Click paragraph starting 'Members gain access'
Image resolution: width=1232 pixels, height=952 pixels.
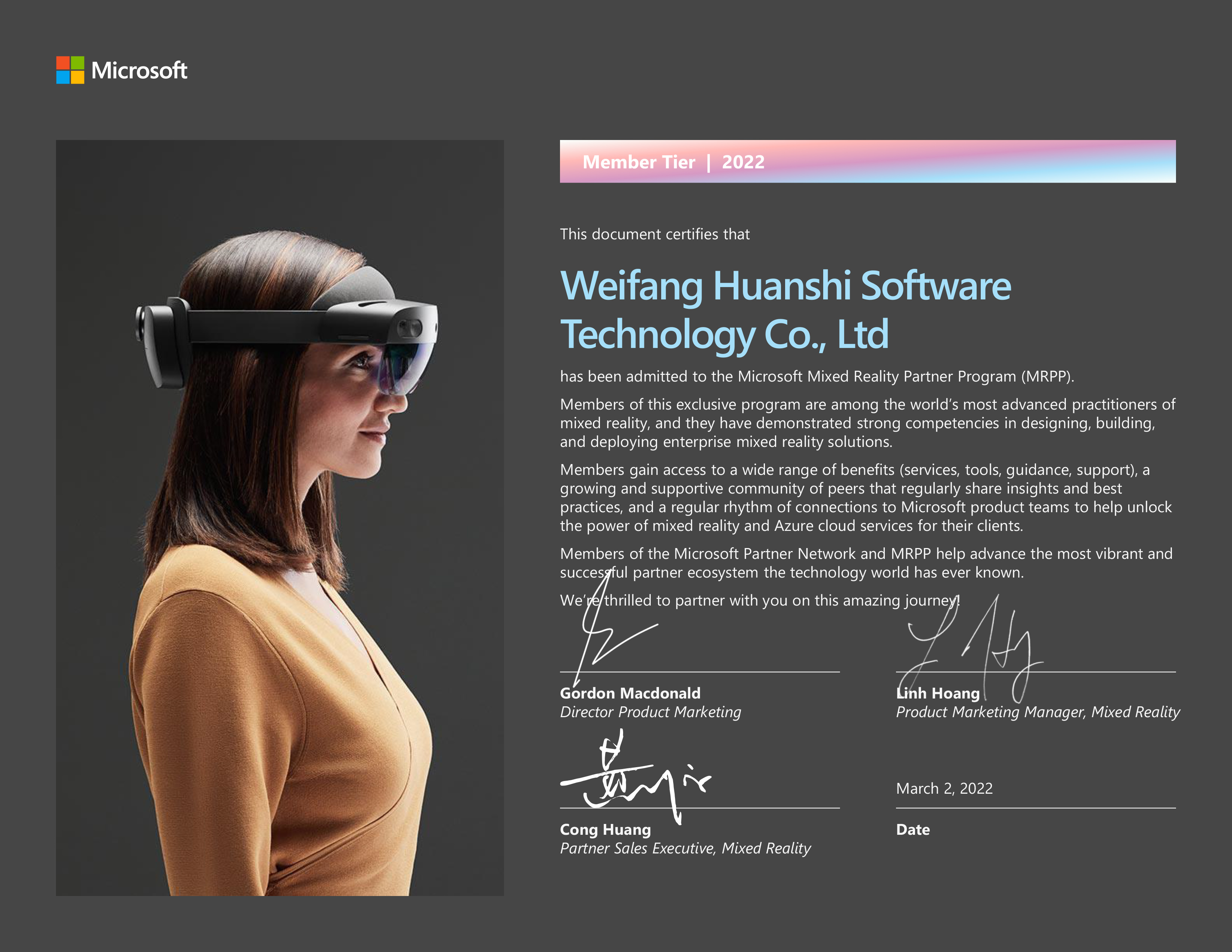click(x=866, y=497)
